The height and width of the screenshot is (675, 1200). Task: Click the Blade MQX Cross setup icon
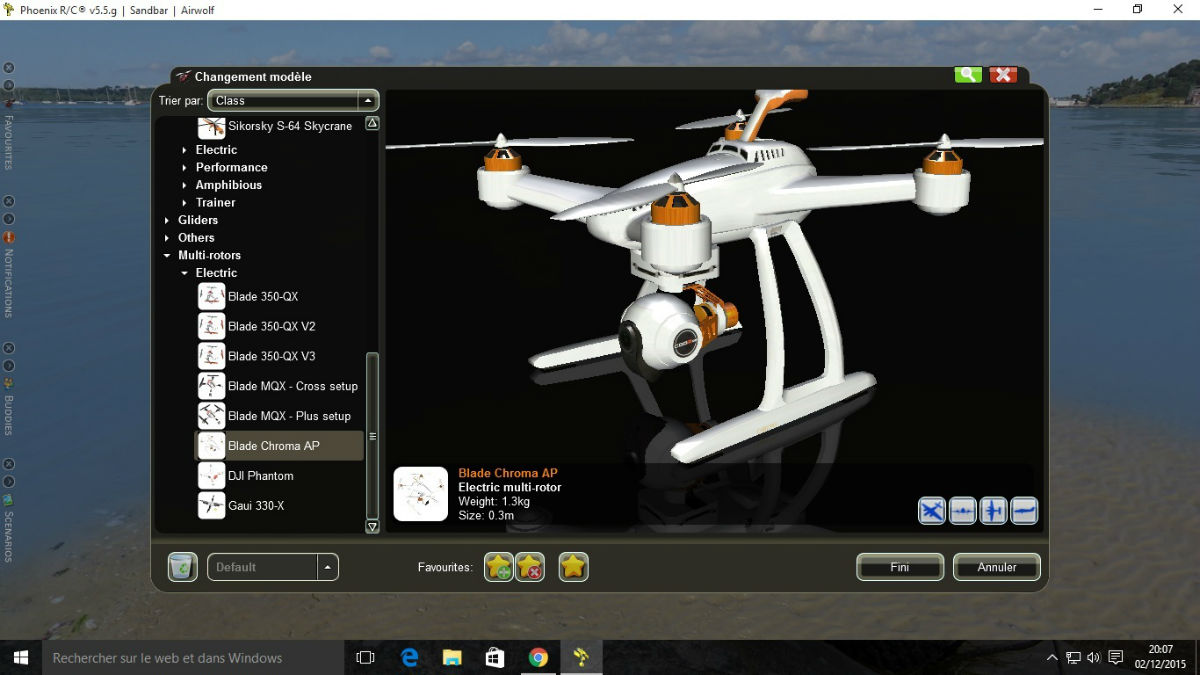click(212, 386)
